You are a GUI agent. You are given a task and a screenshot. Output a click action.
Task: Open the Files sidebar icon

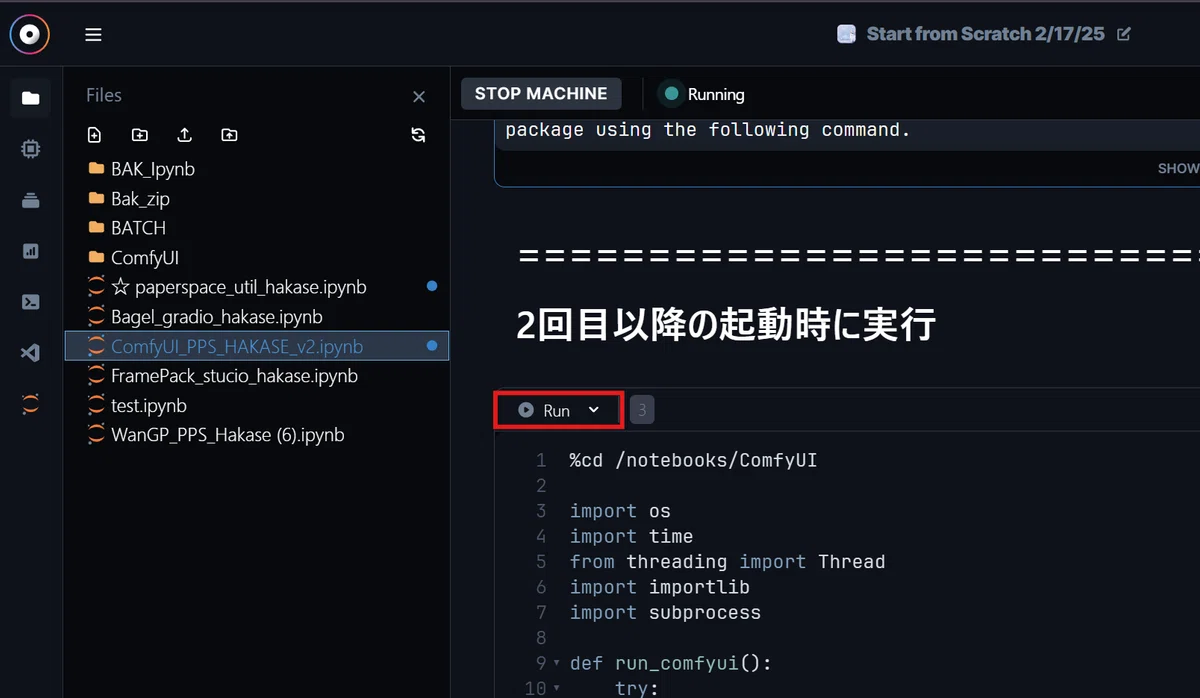point(30,98)
